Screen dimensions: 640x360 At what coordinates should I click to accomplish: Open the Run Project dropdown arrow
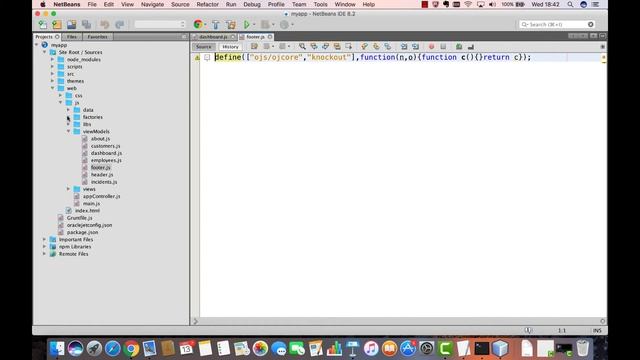tap(253, 25)
